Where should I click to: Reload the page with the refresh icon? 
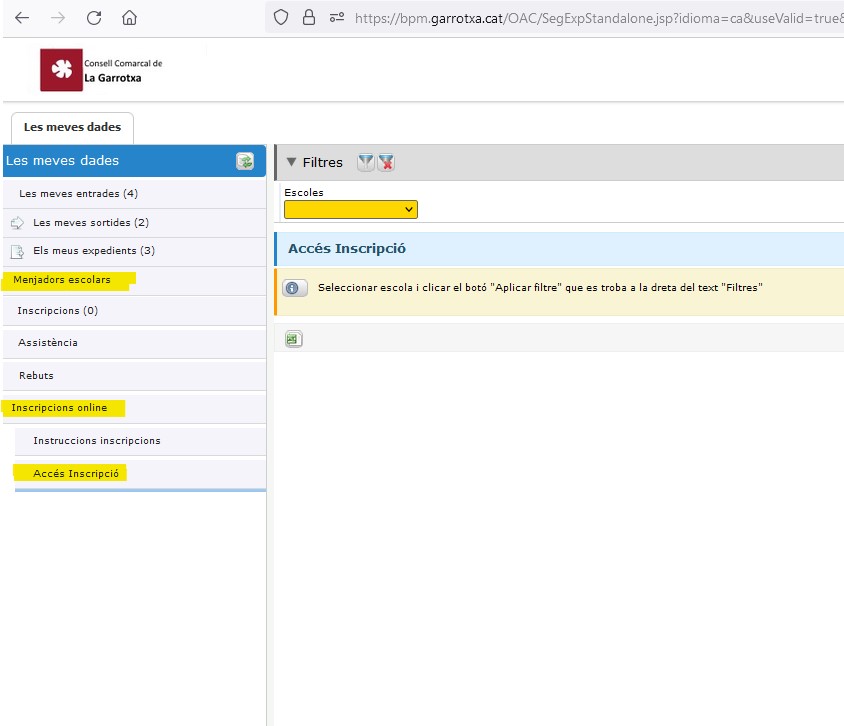[x=94, y=18]
